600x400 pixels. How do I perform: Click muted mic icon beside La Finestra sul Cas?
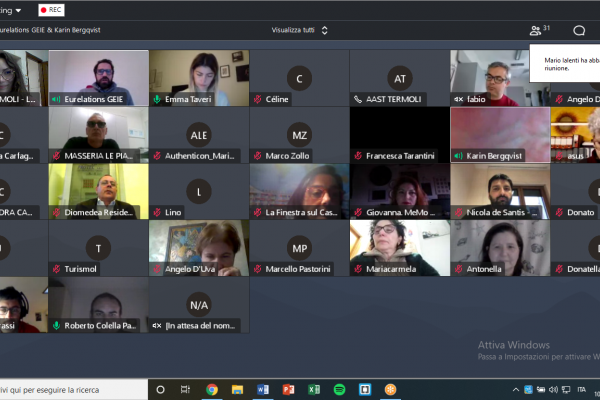(x=258, y=212)
